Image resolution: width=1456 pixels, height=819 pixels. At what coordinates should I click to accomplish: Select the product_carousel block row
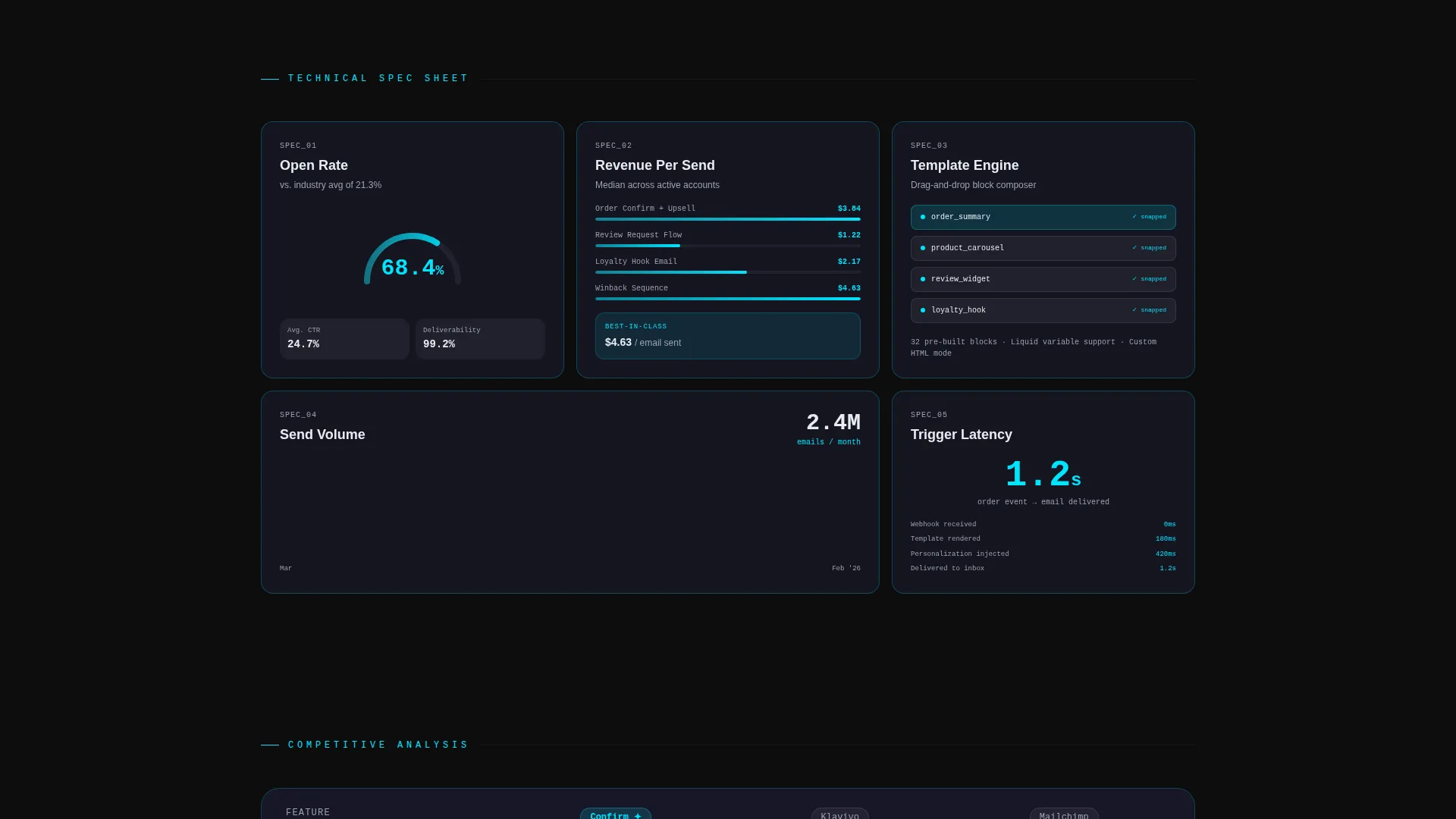coord(1043,248)
